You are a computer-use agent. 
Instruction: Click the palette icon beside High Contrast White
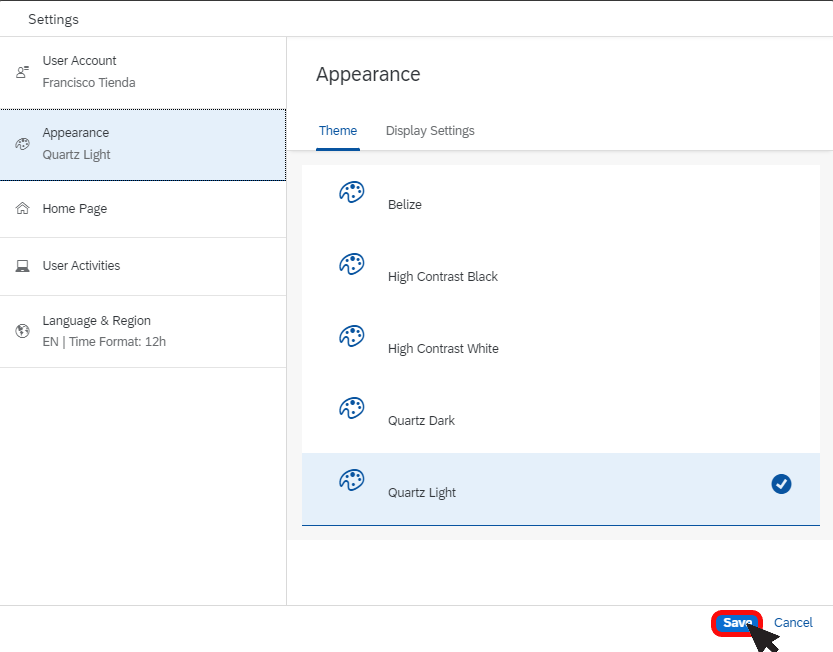352,336
